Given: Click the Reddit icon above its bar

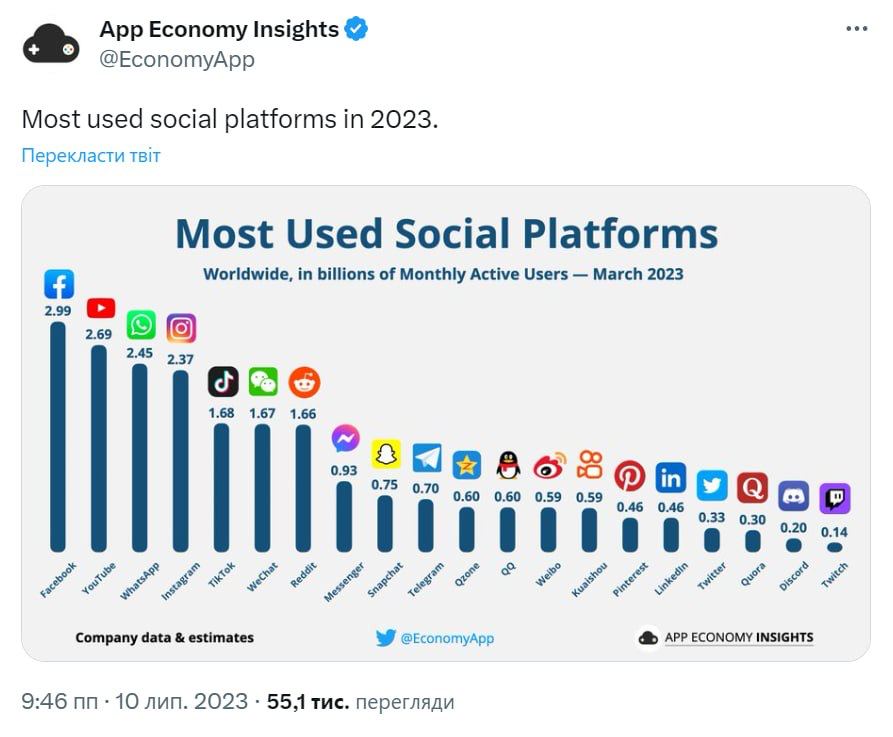Looking at the screenshot, I should [x=304, y=381].
